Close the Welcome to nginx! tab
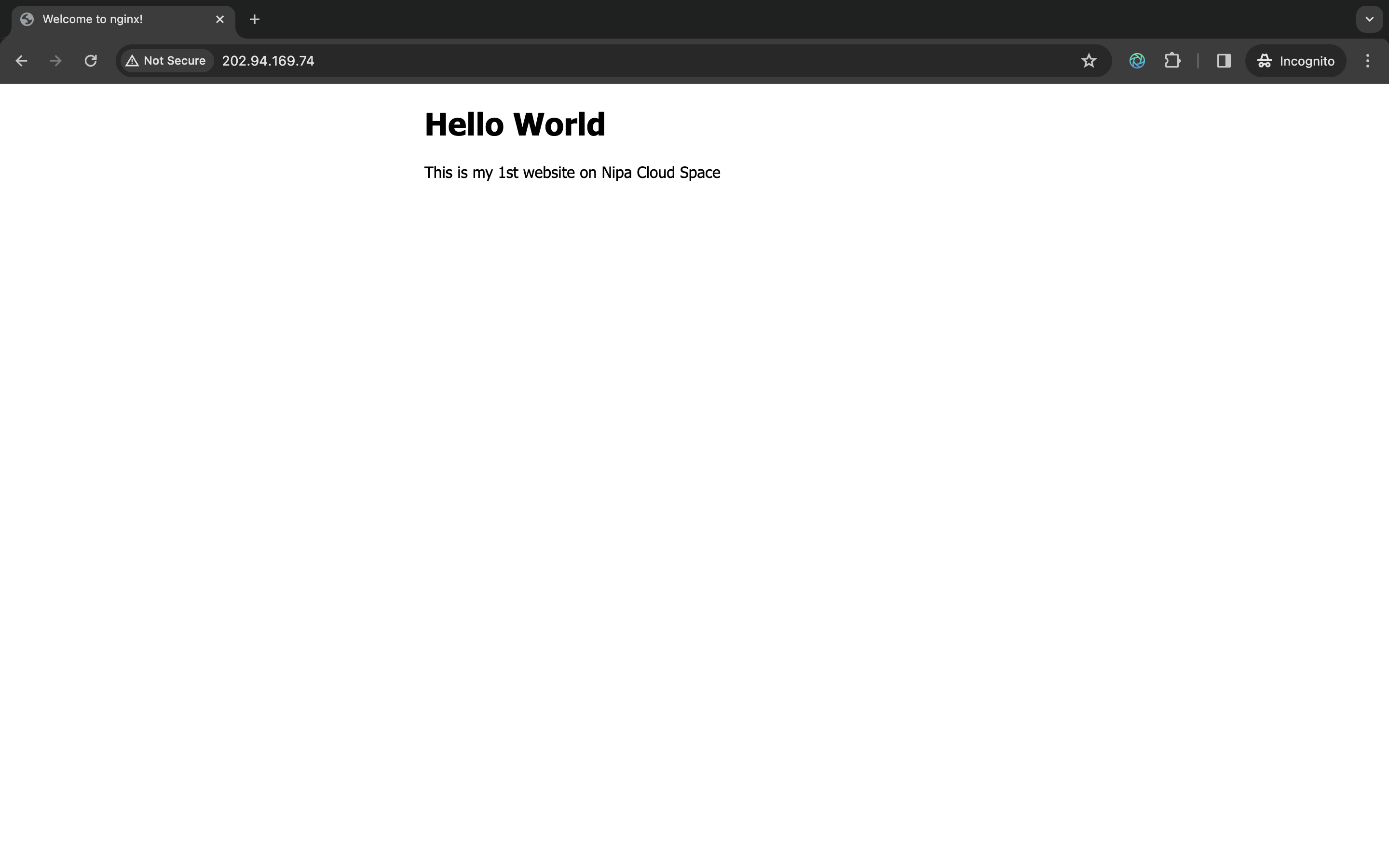The width and height of the screenshot is (1389, 868). tap(220, 19)
